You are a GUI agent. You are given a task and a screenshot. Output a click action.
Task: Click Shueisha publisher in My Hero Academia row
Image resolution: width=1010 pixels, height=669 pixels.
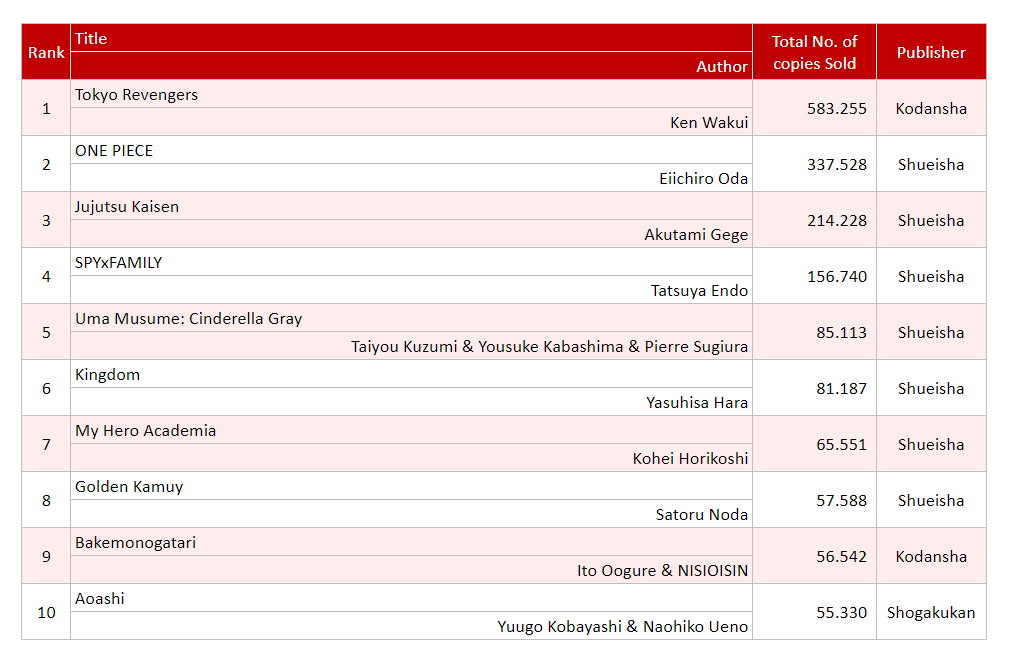point(931,444)
